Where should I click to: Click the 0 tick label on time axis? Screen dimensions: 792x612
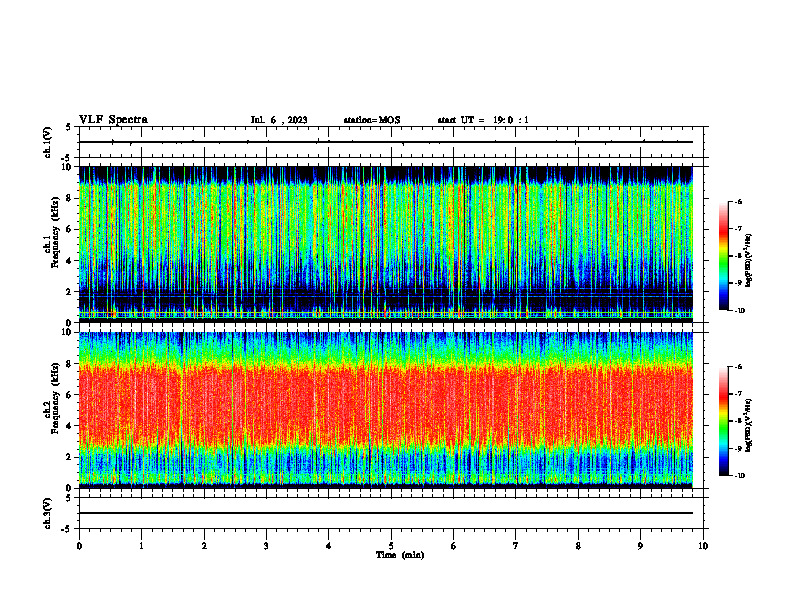(79, 546)
